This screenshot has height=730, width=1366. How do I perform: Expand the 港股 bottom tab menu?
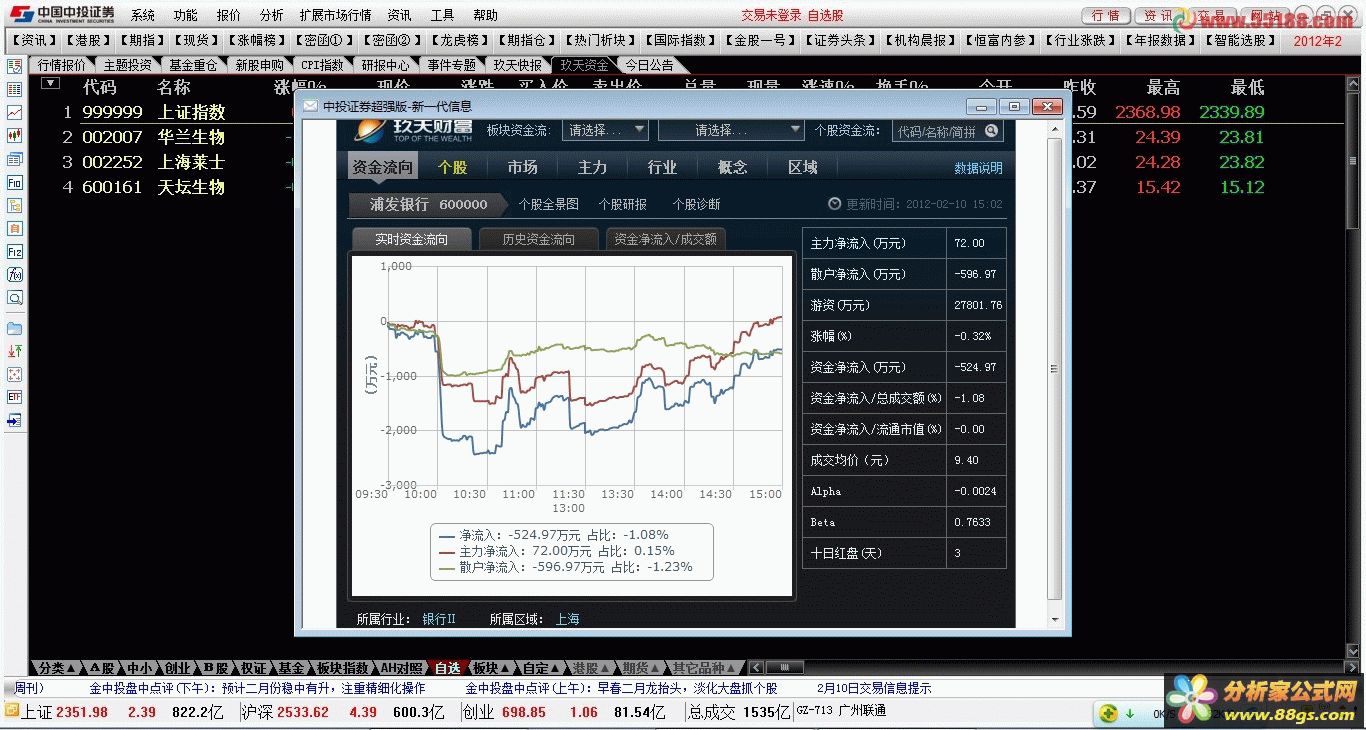(591, 668)
